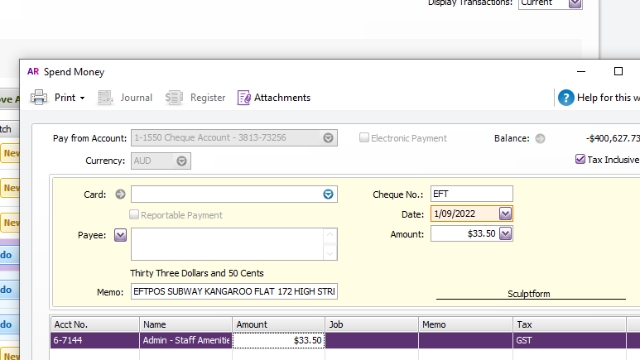Toggle the Electronic Payment checkbox
This screenshot has height=360, width=640.
[364, 138]
